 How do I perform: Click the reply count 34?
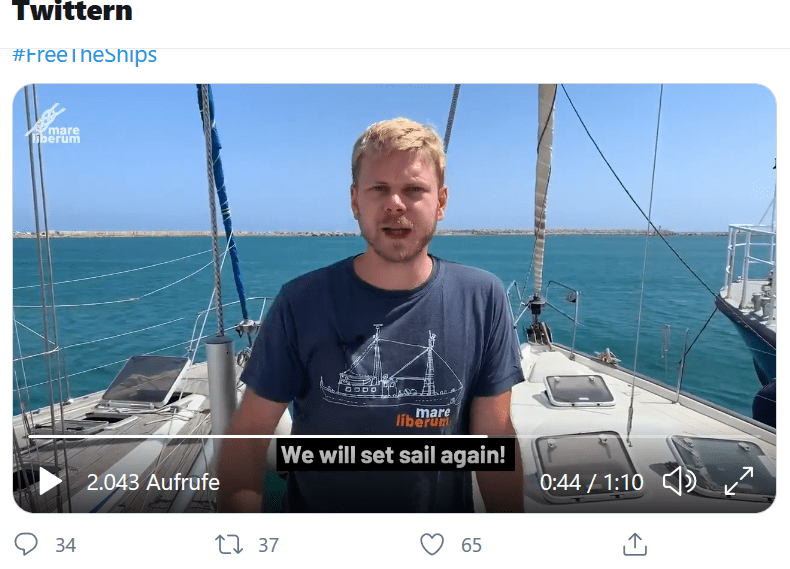click(x=65, y=545)
